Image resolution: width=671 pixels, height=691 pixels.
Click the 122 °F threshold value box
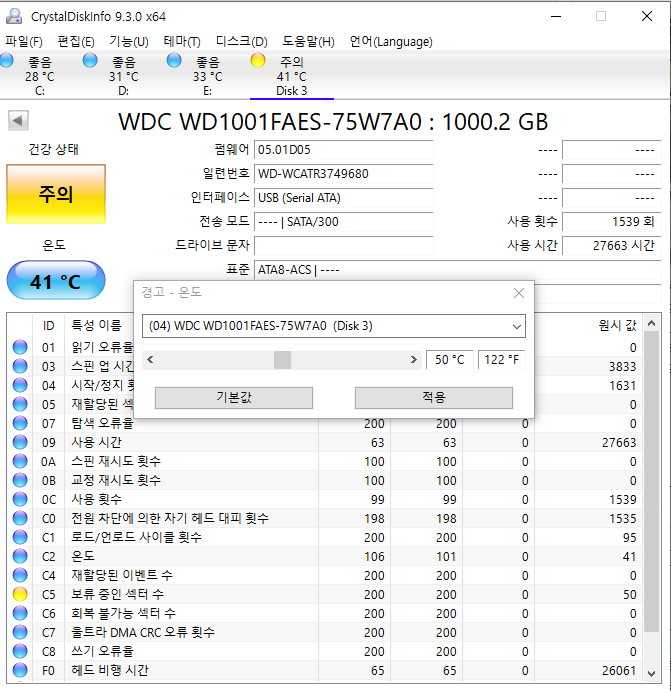coord(501,360)
